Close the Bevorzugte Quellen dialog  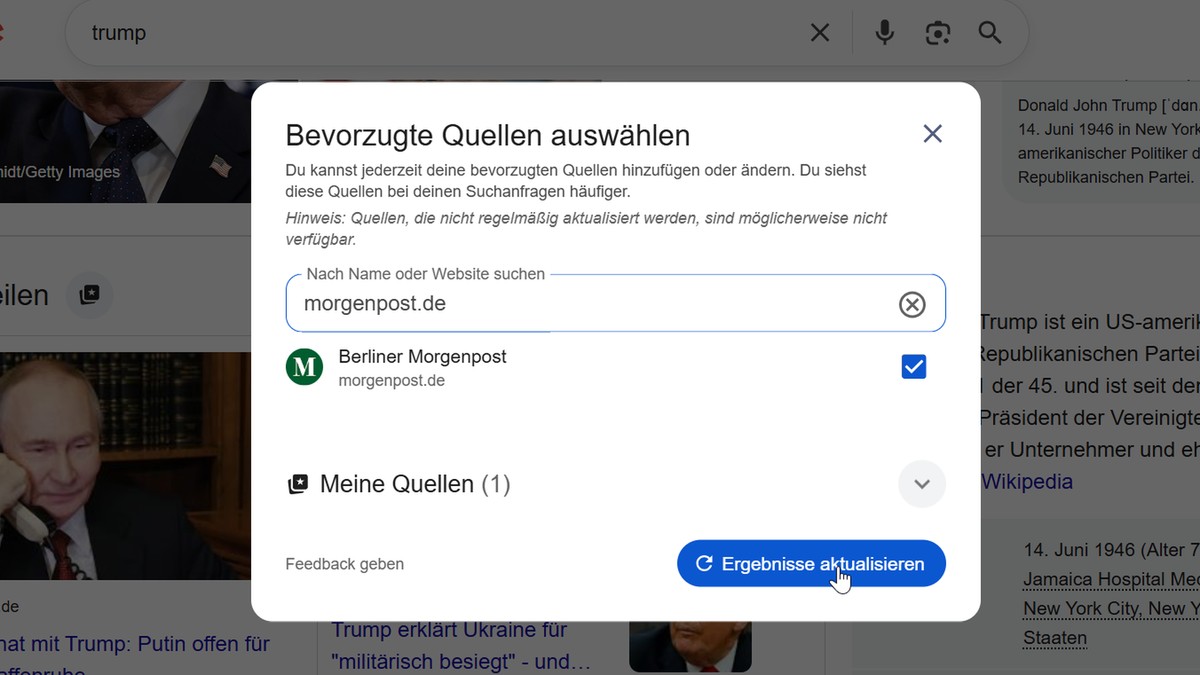coord(932,134)
